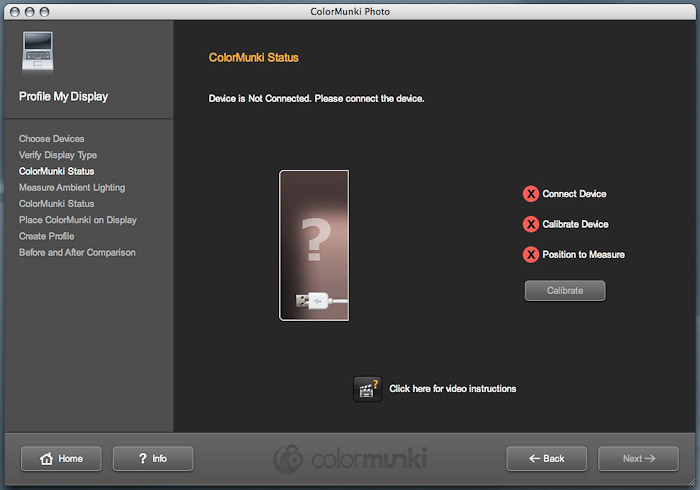
Task: Select Measure Ambient Lighting step
Action: click(72, 188)
